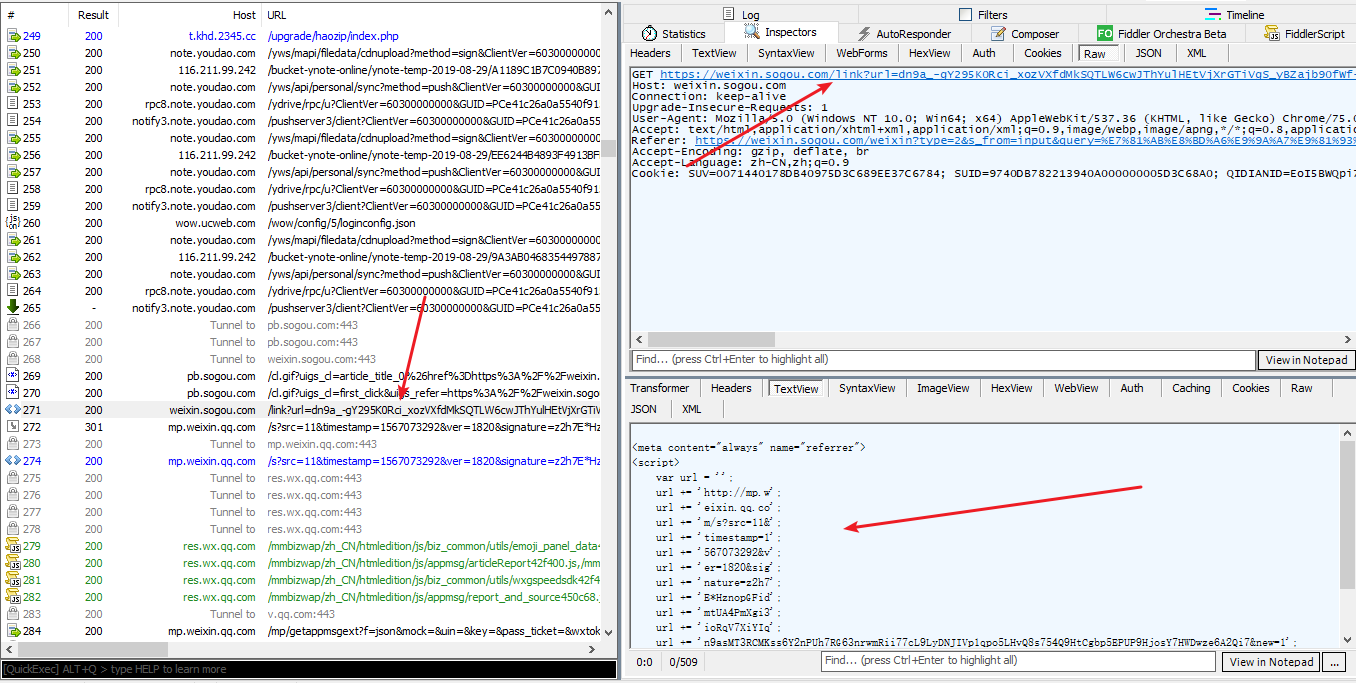
Task: Focus the response Find input field
Action: coord(1019,661)
